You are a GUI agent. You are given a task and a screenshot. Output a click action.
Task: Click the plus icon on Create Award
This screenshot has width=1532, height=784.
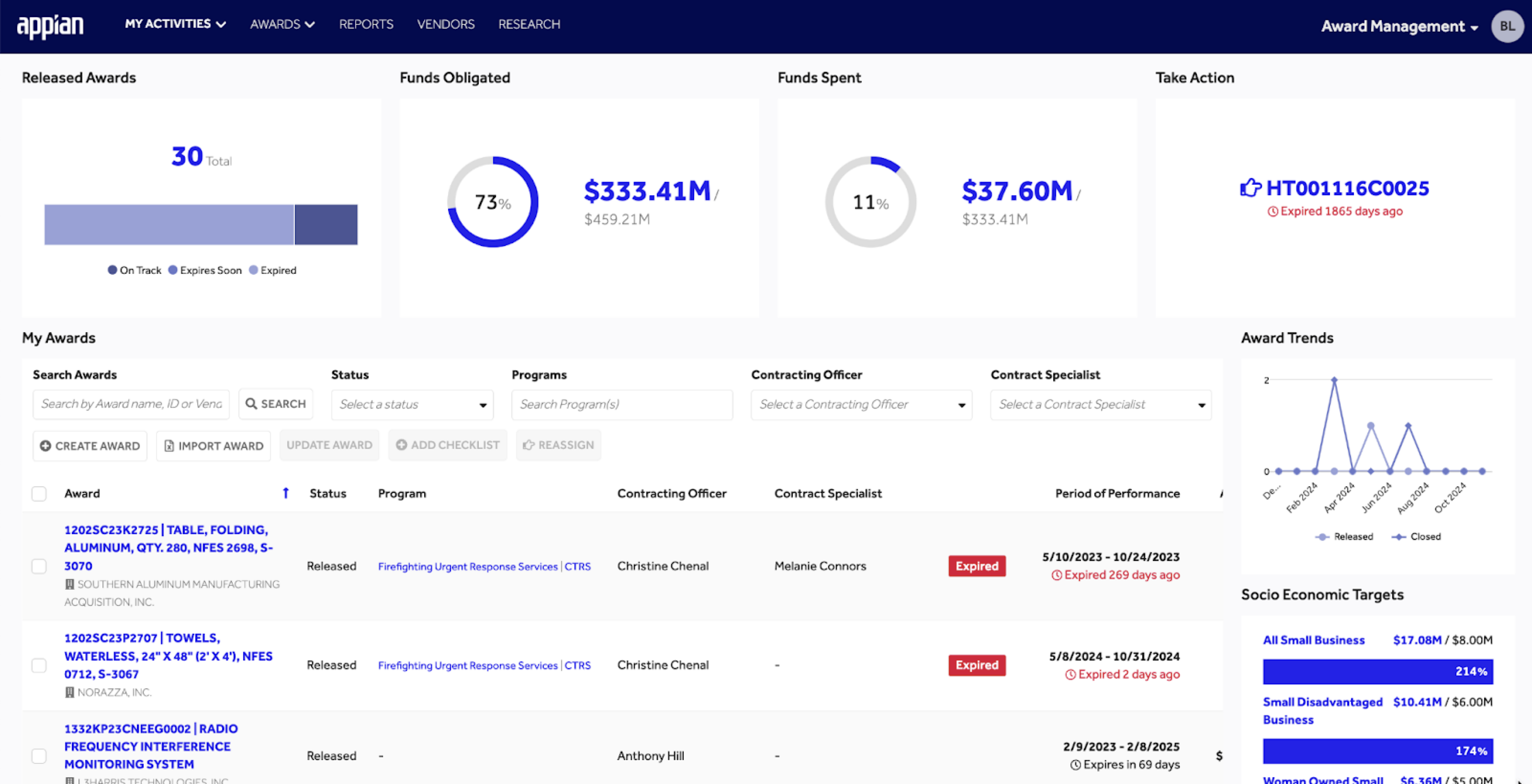click(x=45, y=446)
